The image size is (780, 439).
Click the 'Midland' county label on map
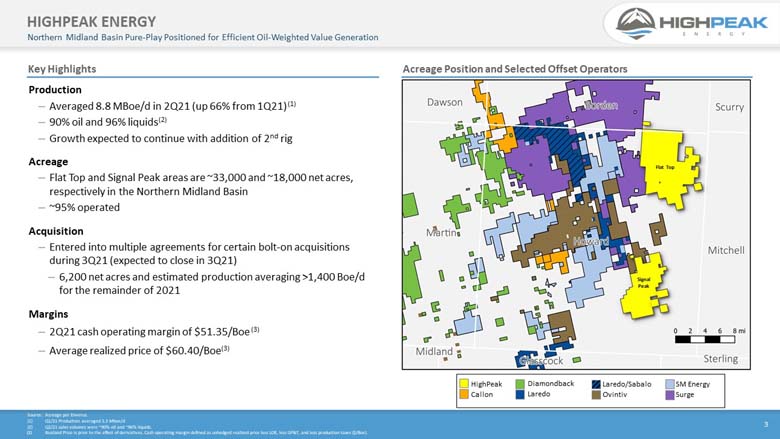(434, 351)
